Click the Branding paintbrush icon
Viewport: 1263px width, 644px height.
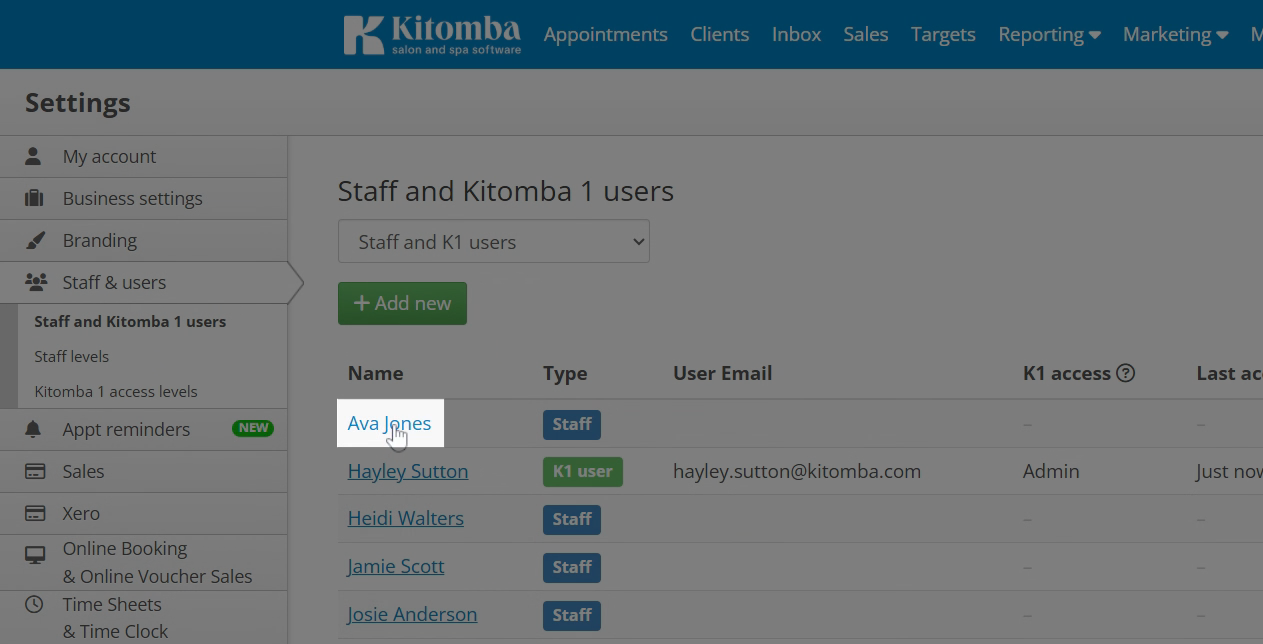click(35, 240)
